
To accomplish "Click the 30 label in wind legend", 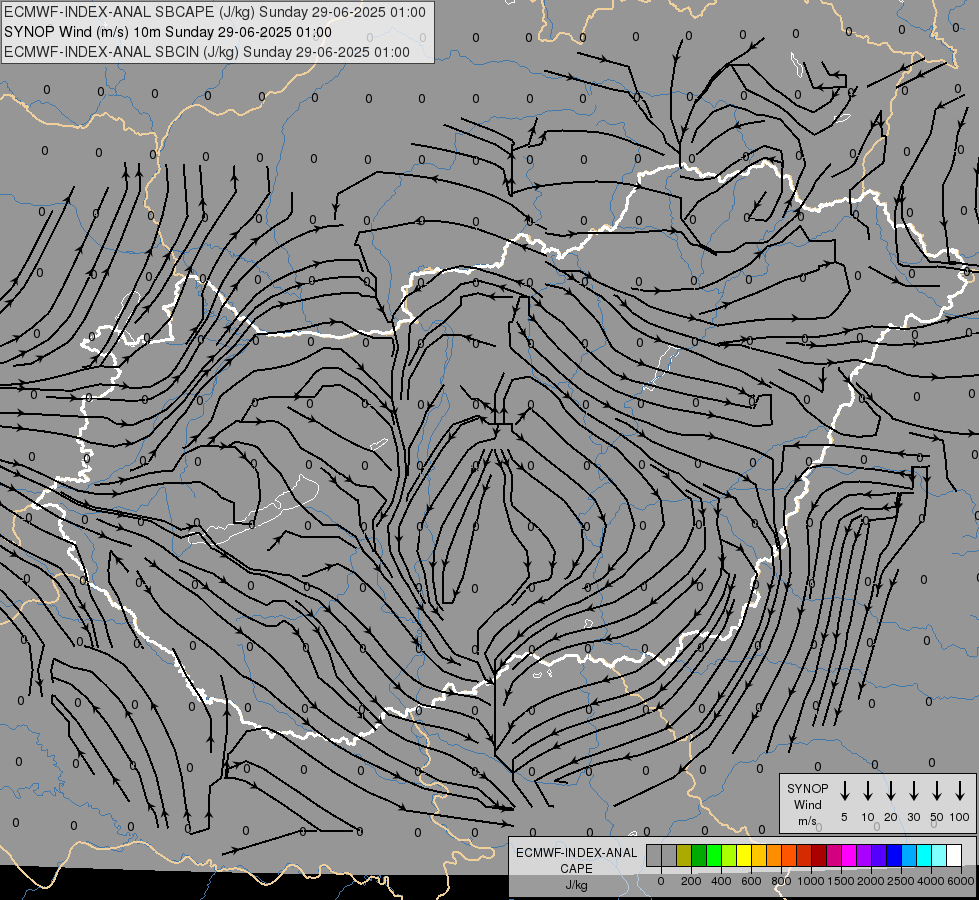I will point(913,817).
